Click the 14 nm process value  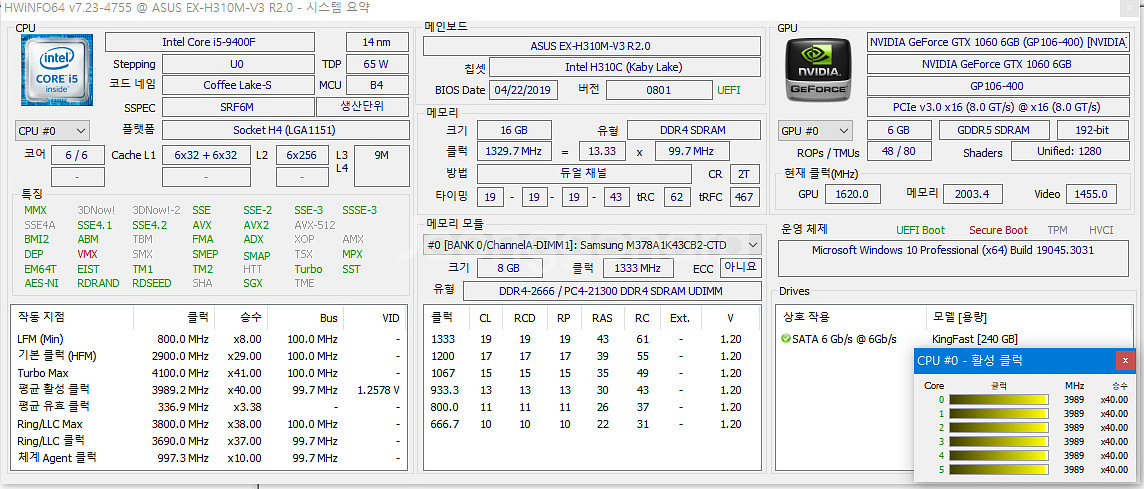click(x=376, y=42)
